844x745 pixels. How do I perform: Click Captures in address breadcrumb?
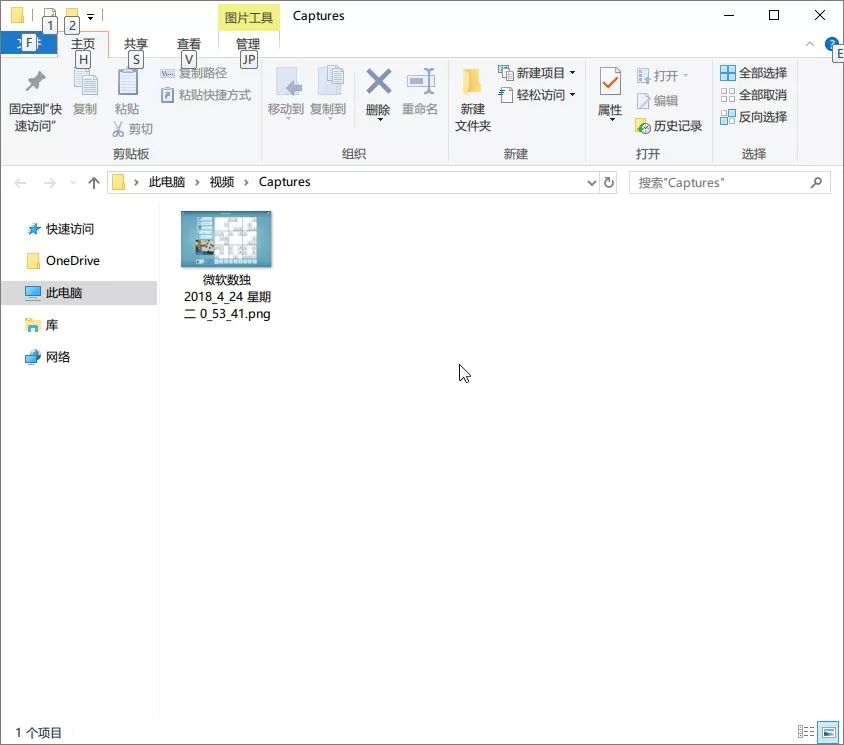coord(284,182)
